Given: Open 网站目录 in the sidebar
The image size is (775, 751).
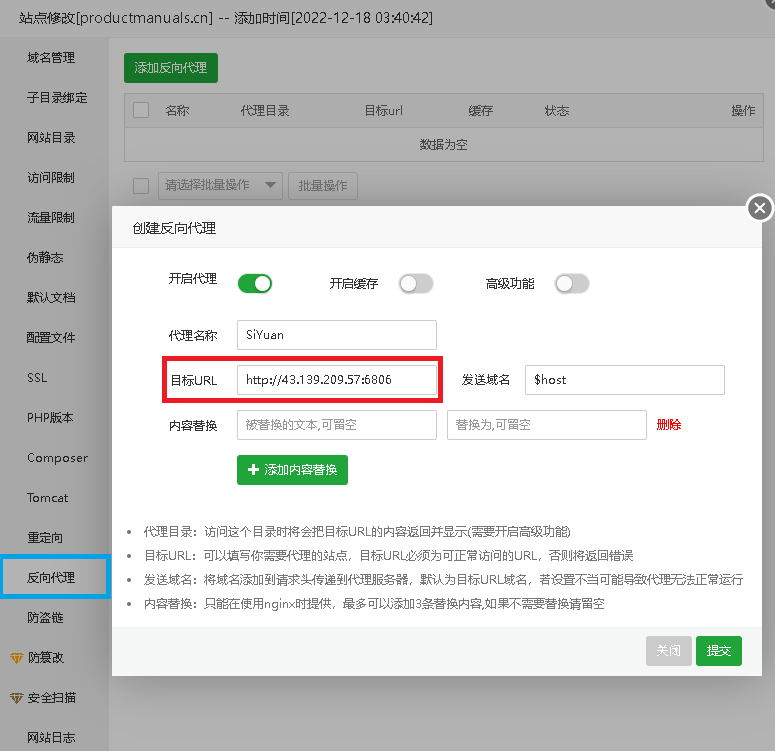Looking at the screenshot, I should click(x=51, y=138).
